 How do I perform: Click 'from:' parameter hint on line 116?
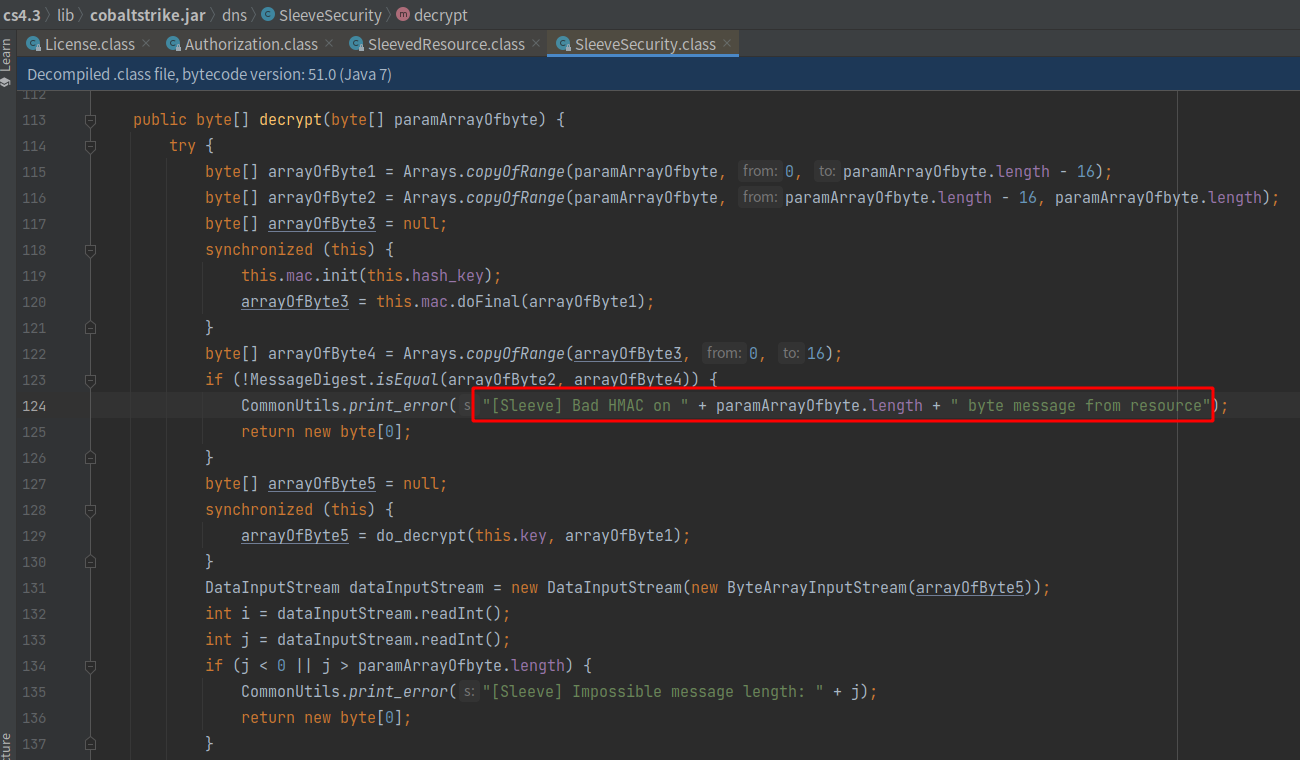[x=761, y=198]
